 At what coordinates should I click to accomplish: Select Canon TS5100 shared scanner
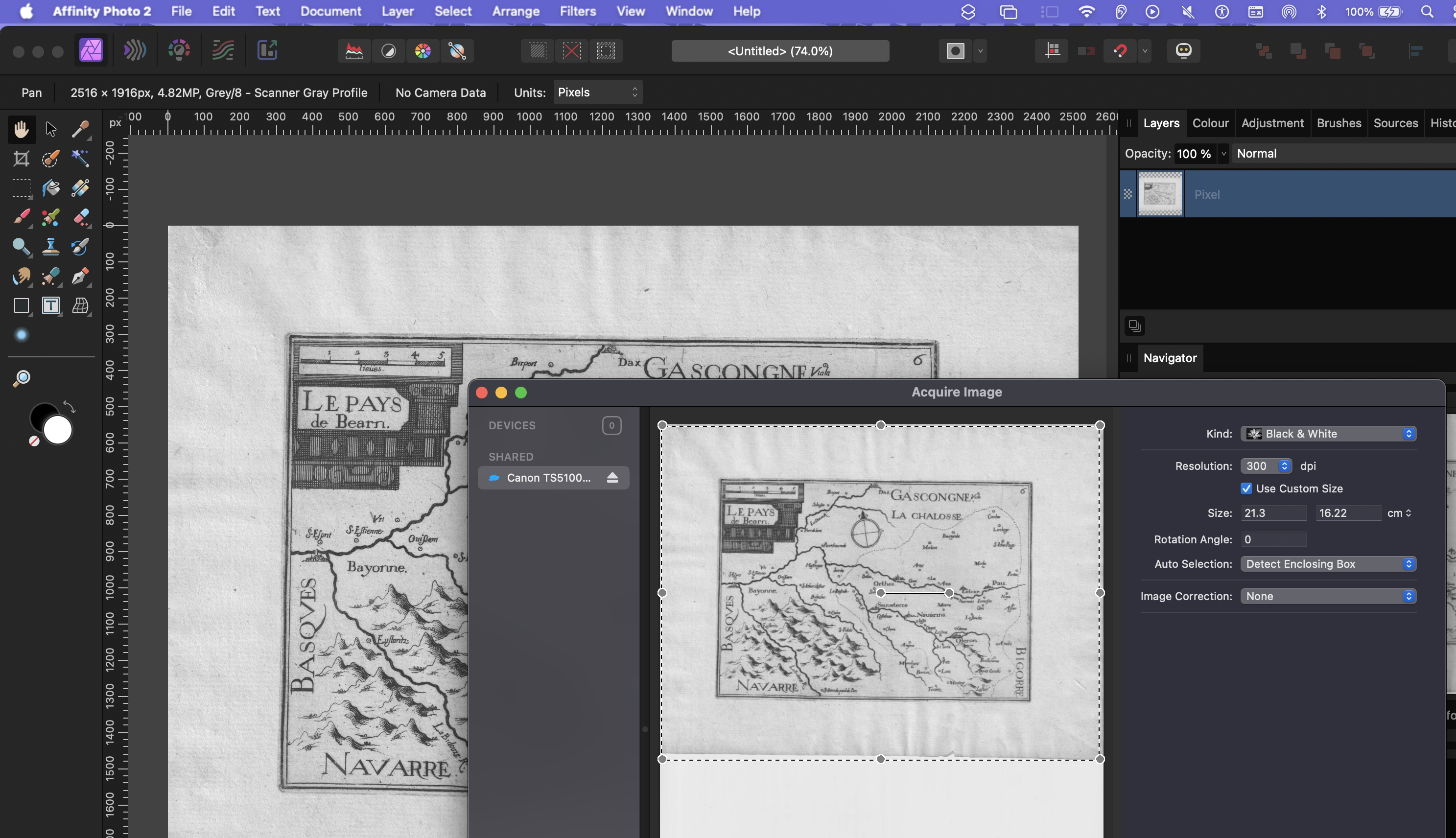pyautogui.click(x=553, y=478)
